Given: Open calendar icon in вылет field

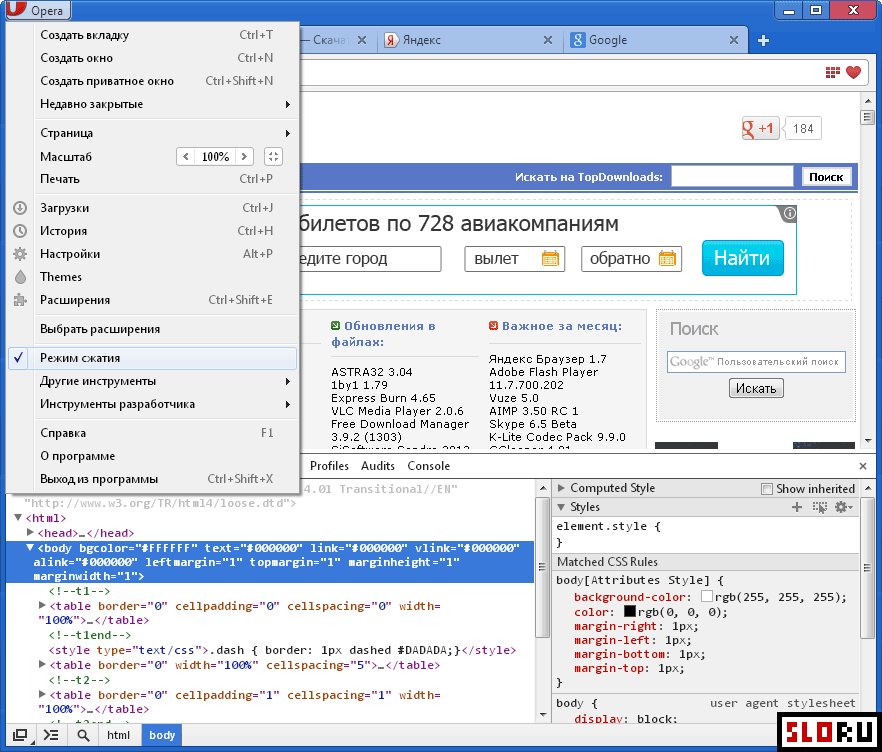Looking at the screenshot, I should click(x=550, y=259).
